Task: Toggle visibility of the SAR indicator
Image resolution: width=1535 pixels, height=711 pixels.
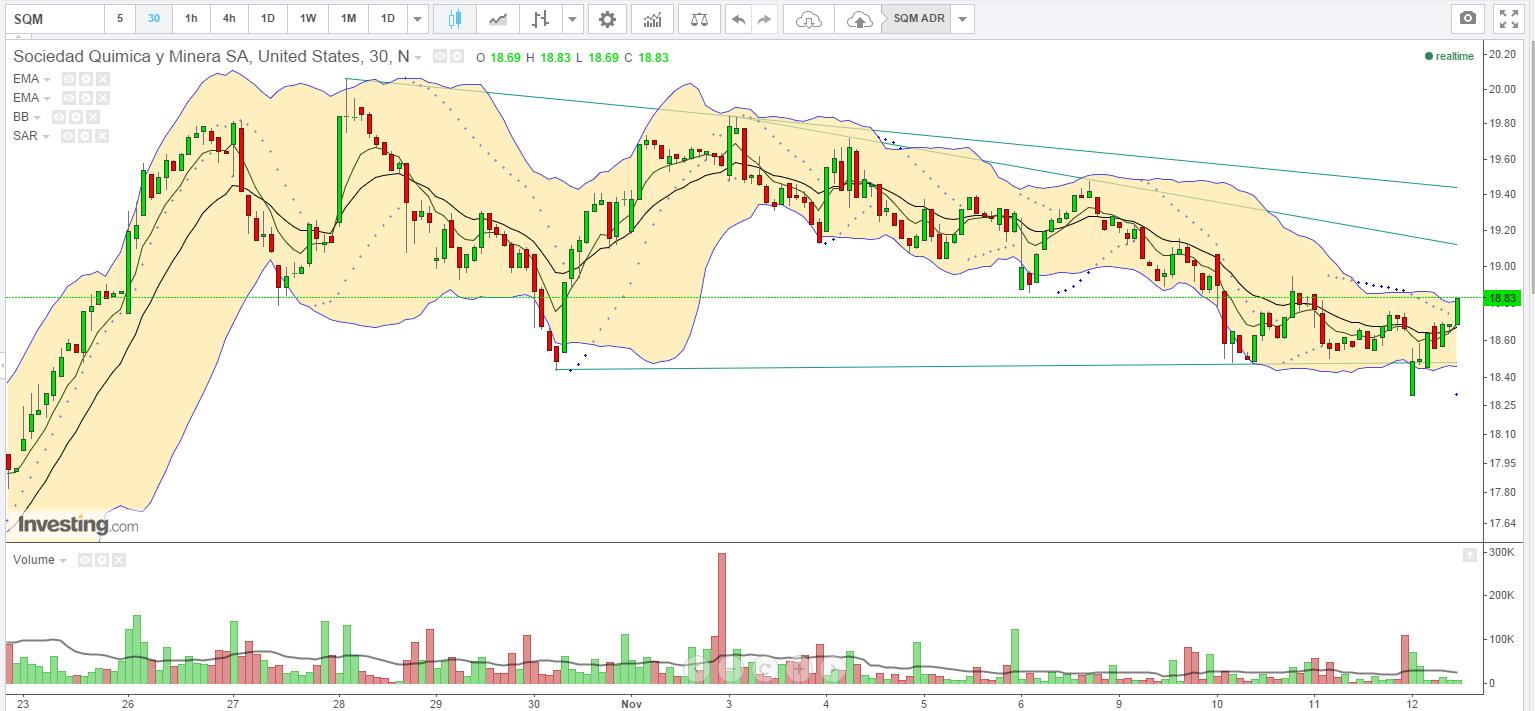Action: (x=69, y=136)
